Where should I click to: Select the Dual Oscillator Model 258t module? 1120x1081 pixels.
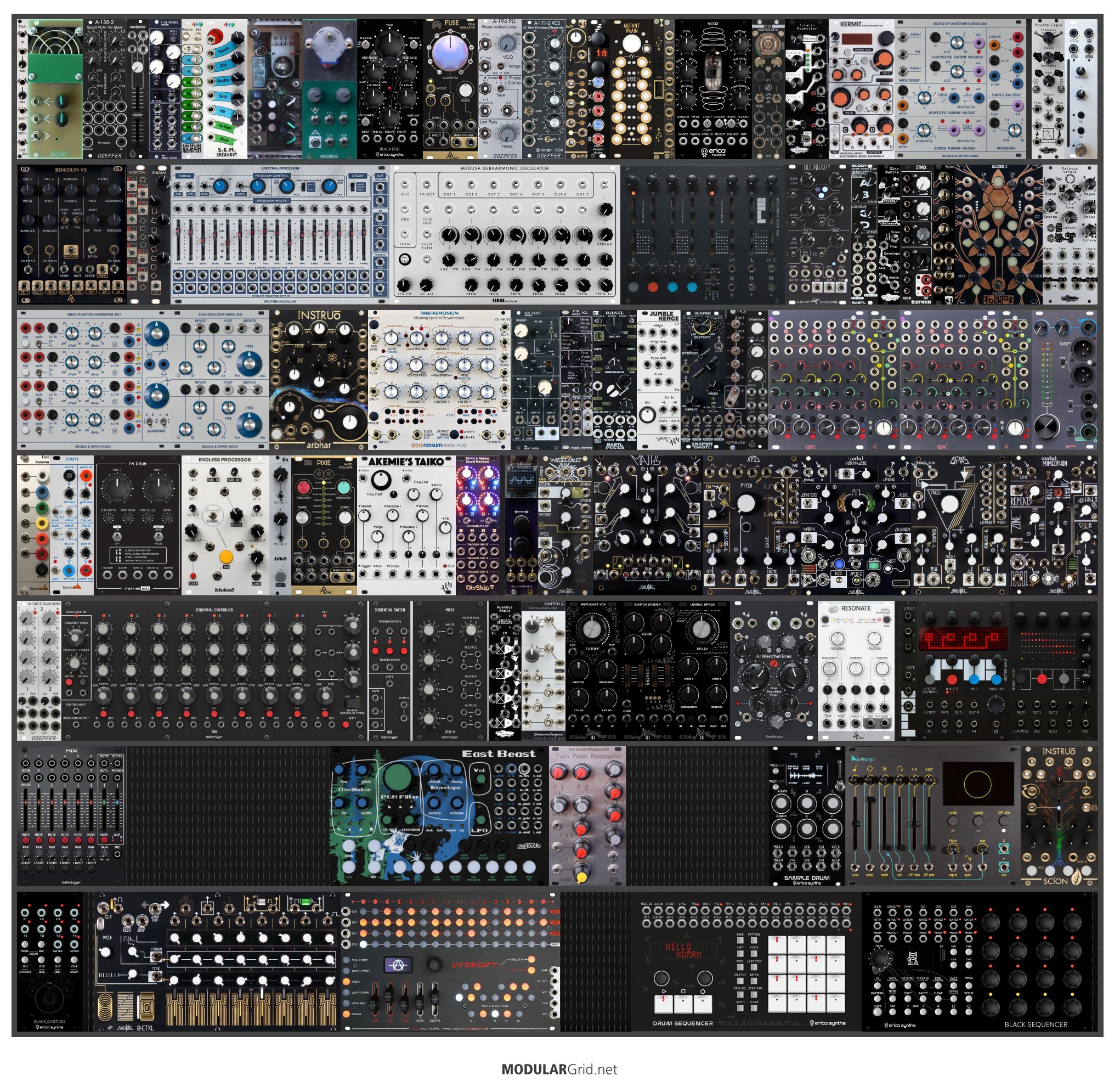coord(220,380)
